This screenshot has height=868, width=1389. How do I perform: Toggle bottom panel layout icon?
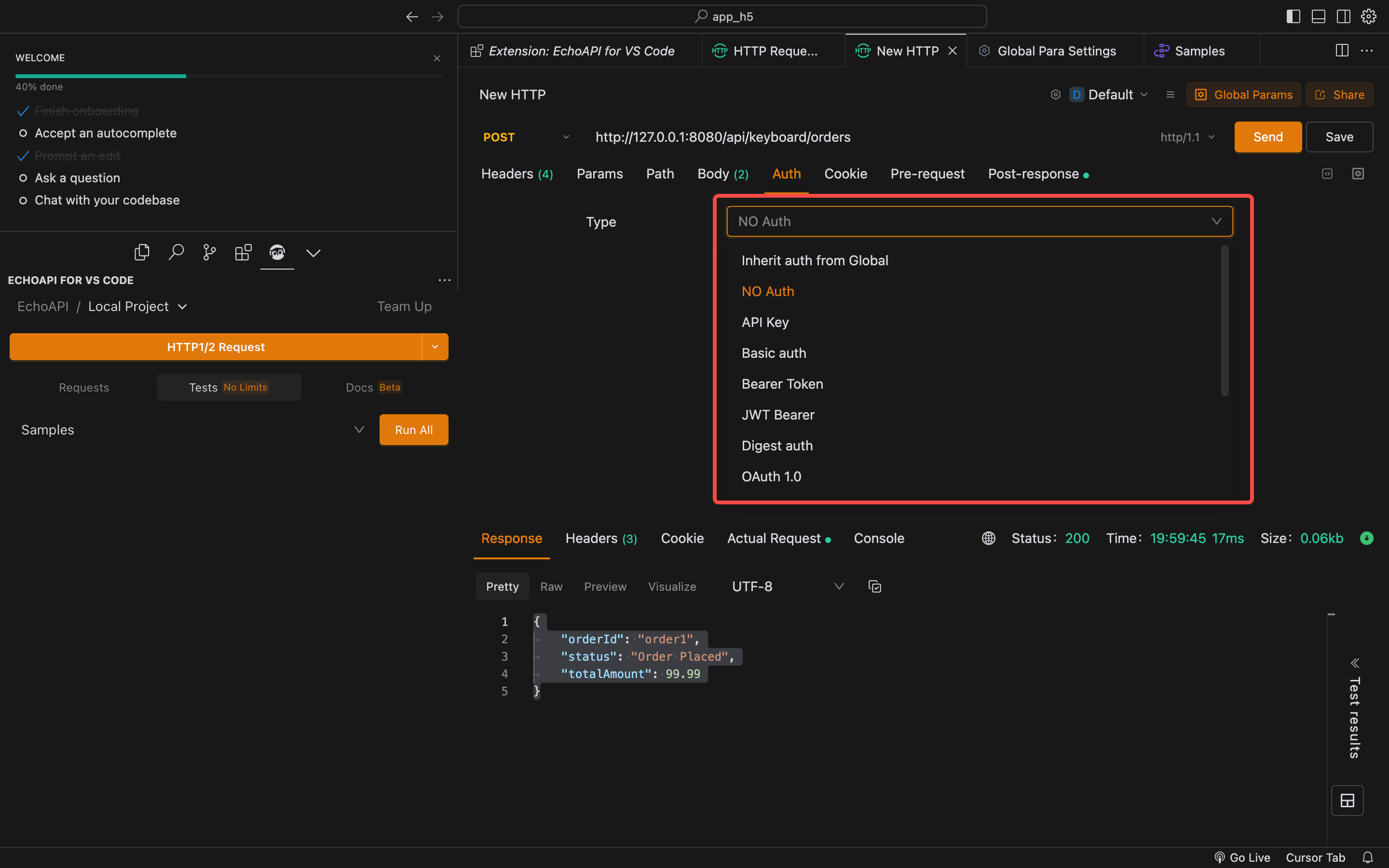[1319, 17]
